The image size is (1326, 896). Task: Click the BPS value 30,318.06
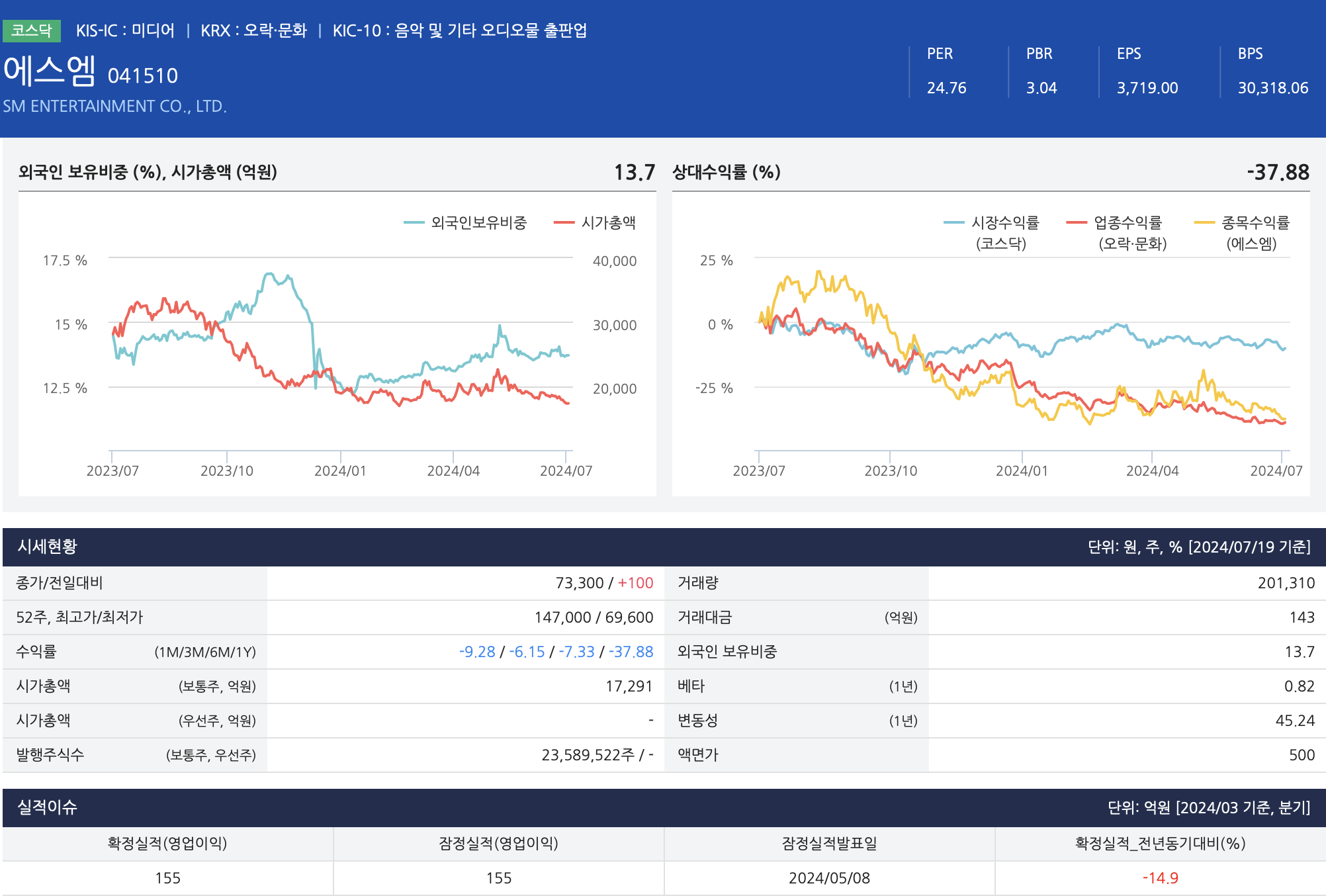(x=1272, y=88)
